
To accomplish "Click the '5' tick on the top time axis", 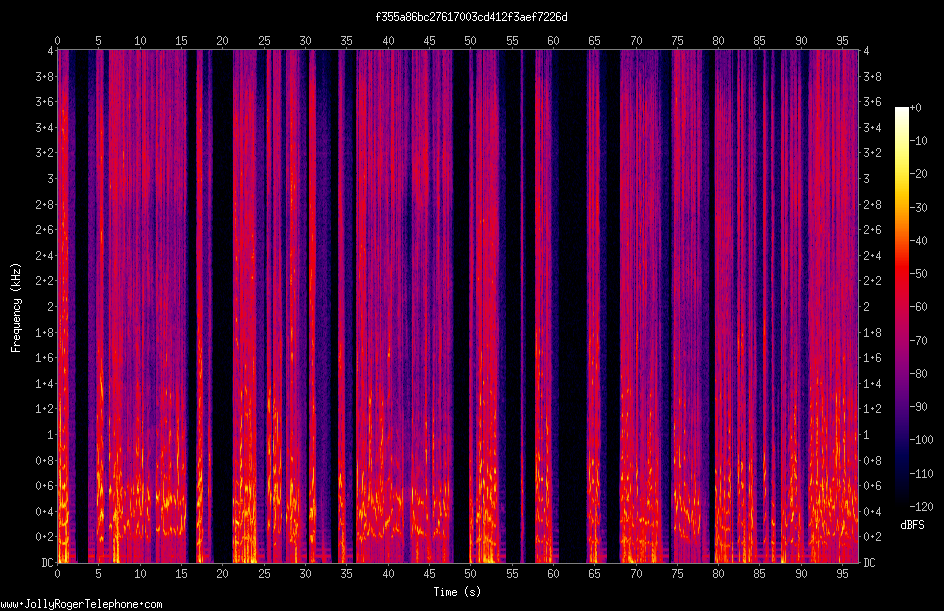I will (x=98, y=41).
